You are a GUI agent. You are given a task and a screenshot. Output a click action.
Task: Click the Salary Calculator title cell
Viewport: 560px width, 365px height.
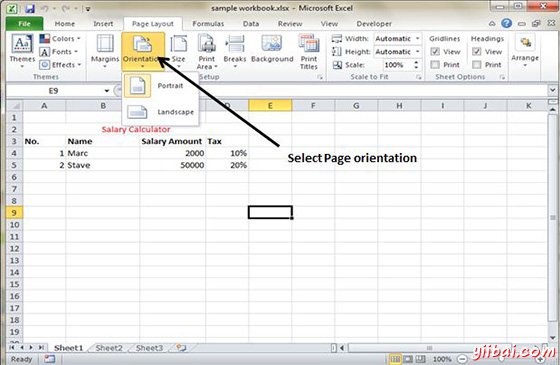point(136,129)
